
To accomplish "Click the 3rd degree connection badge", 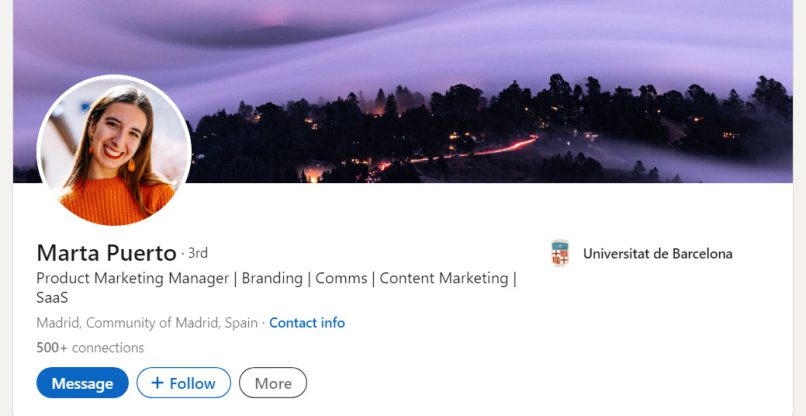I will [198, 253].
